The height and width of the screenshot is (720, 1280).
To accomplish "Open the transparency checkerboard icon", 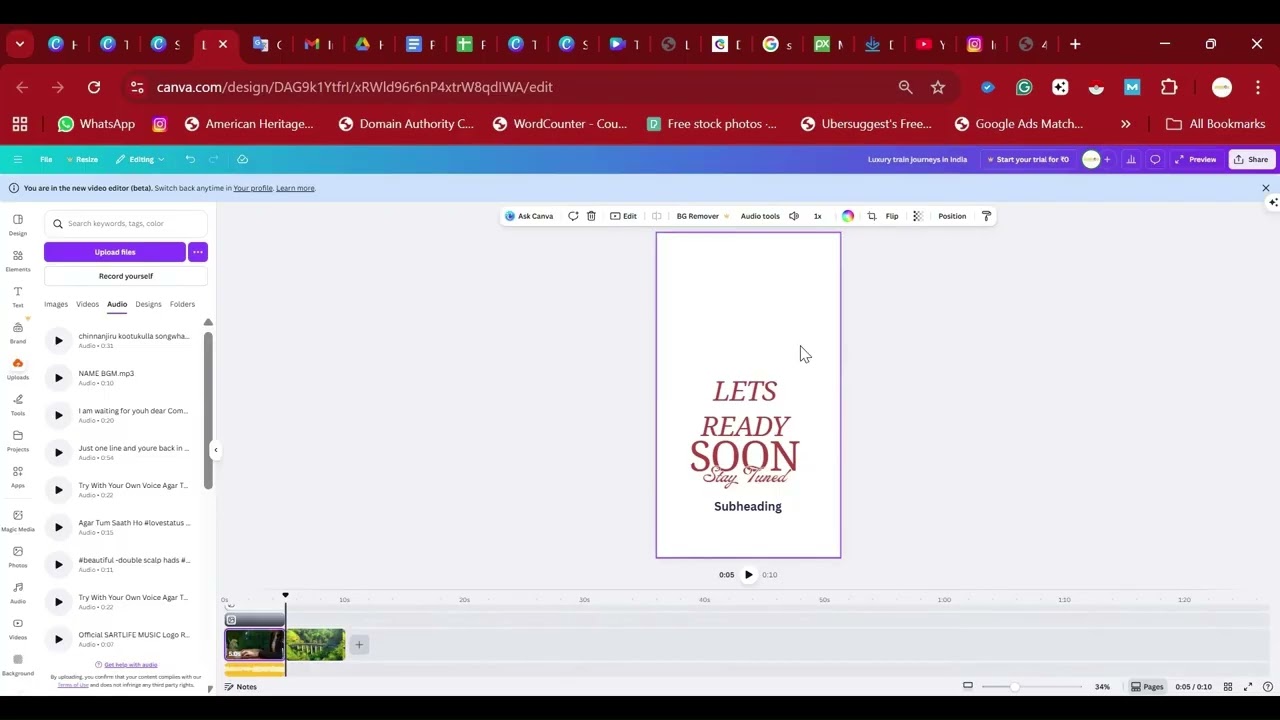I will 917,216.
